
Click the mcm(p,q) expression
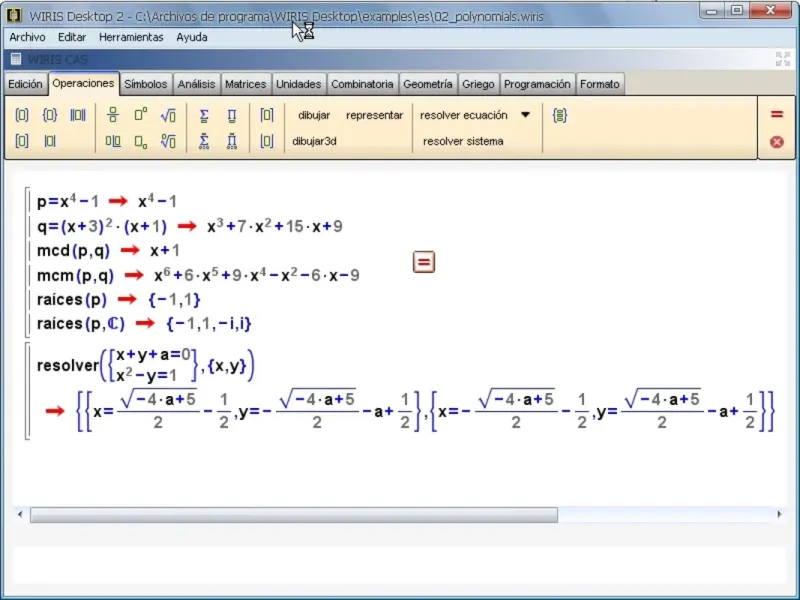point(75,276)
